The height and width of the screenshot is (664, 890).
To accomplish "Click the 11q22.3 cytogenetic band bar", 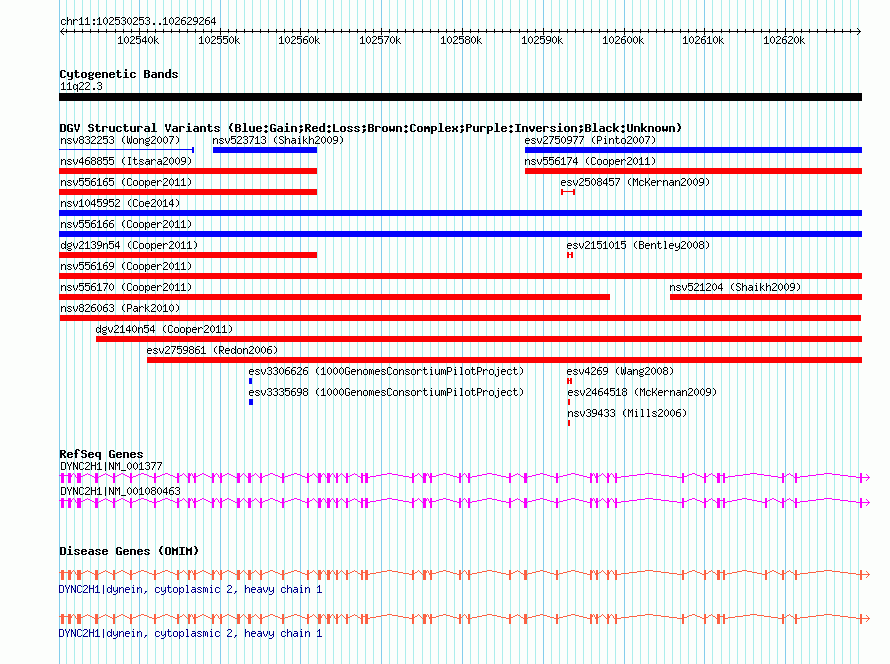I will pos(460,97).
